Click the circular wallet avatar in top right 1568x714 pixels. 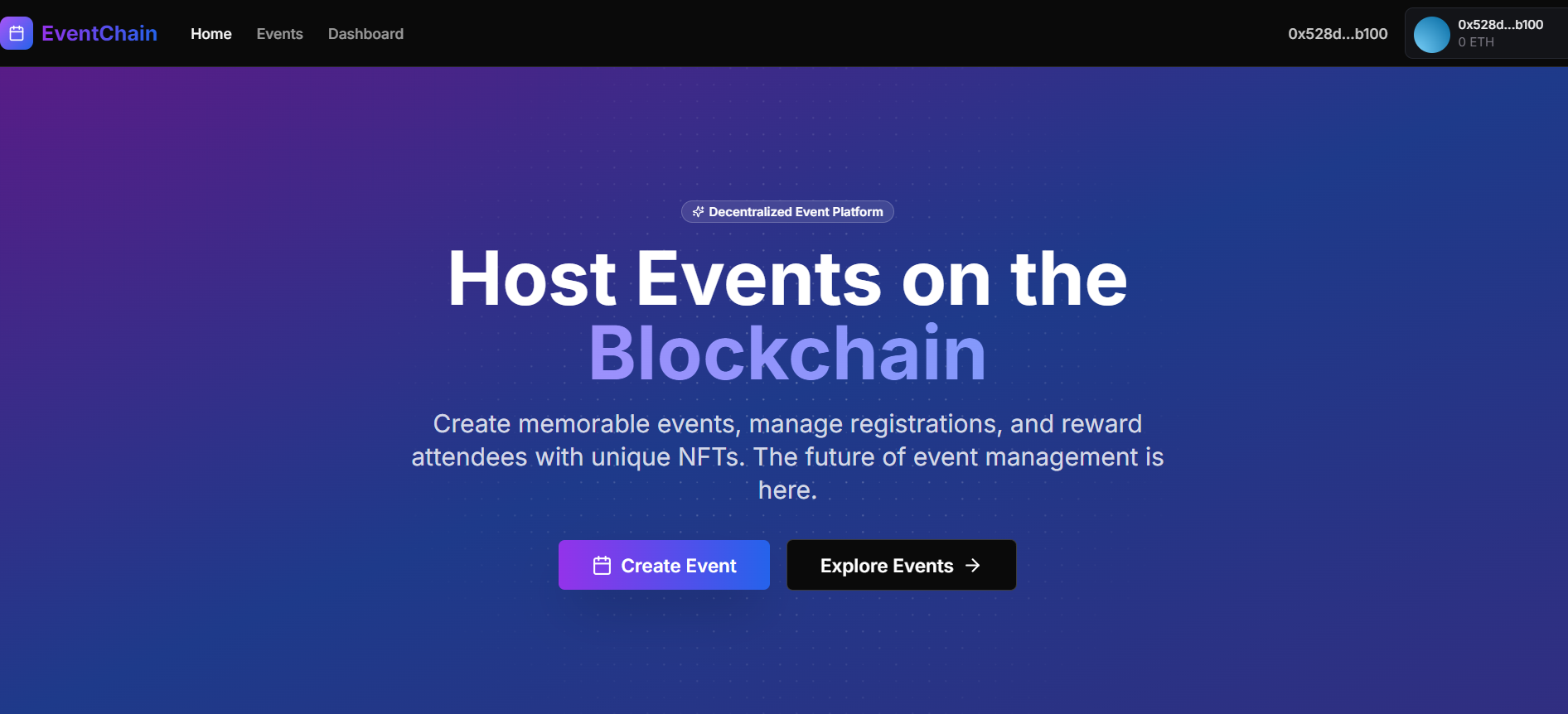point(1430,34)
